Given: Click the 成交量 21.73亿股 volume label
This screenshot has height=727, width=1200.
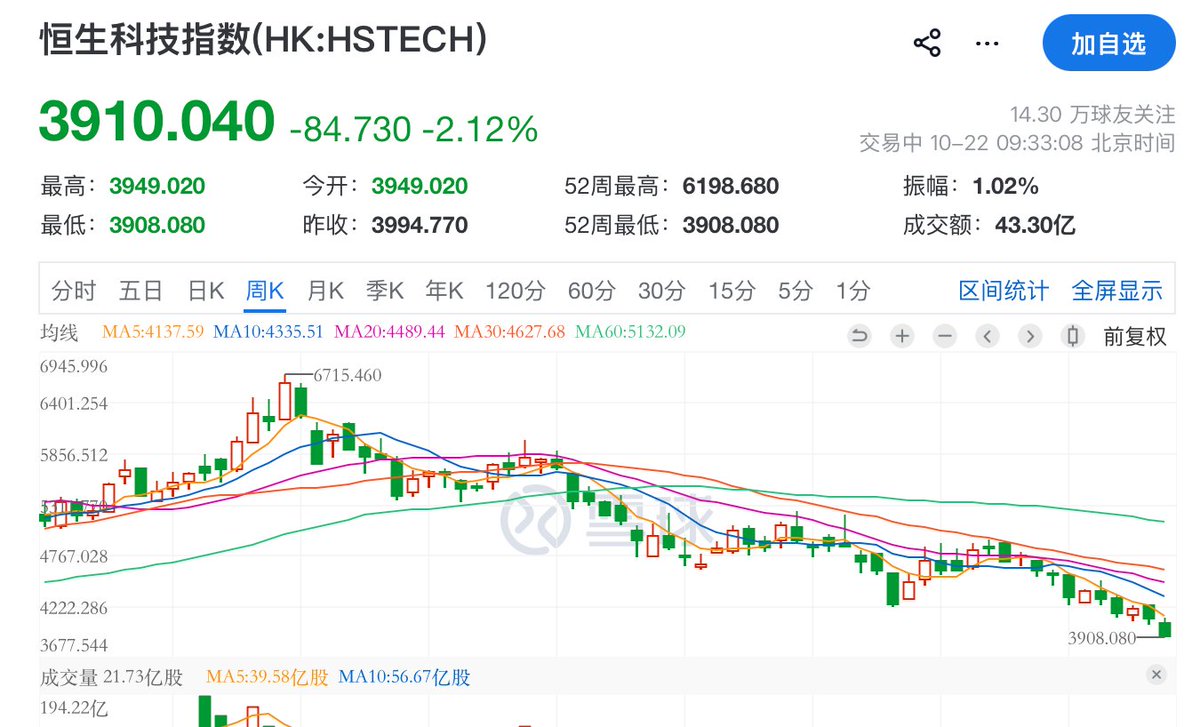Looking at the screenshot, I should coord(112,677).
